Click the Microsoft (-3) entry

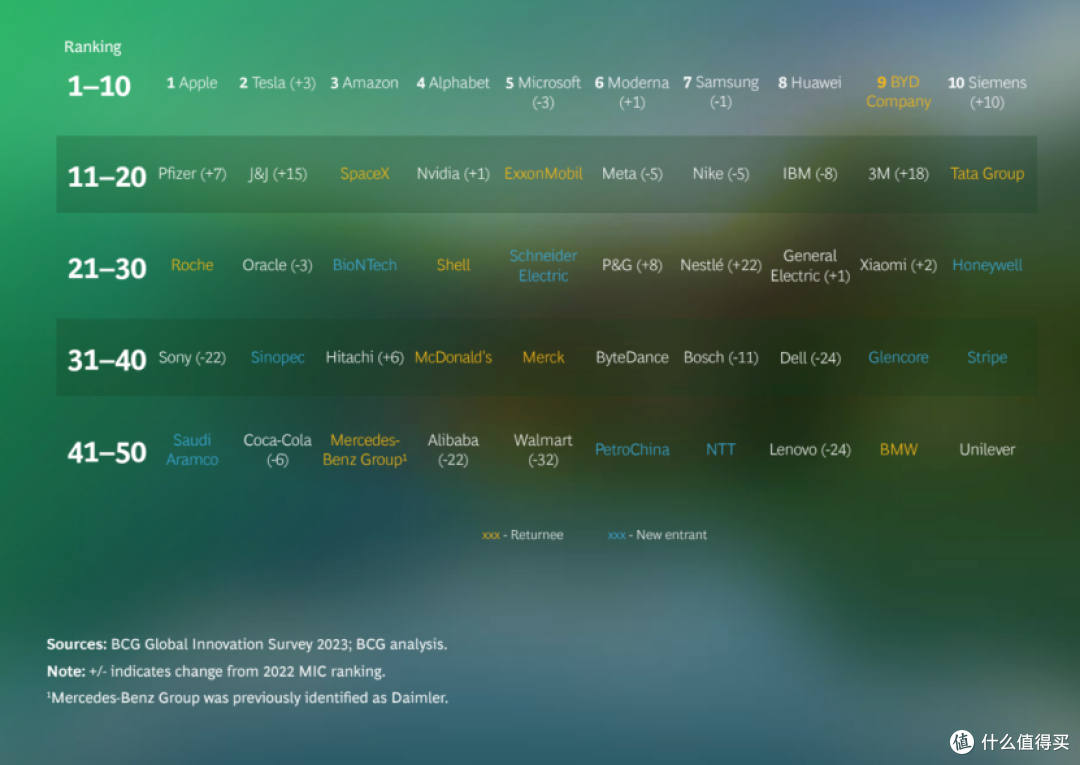pyautogui.click(x=543, y=92)
